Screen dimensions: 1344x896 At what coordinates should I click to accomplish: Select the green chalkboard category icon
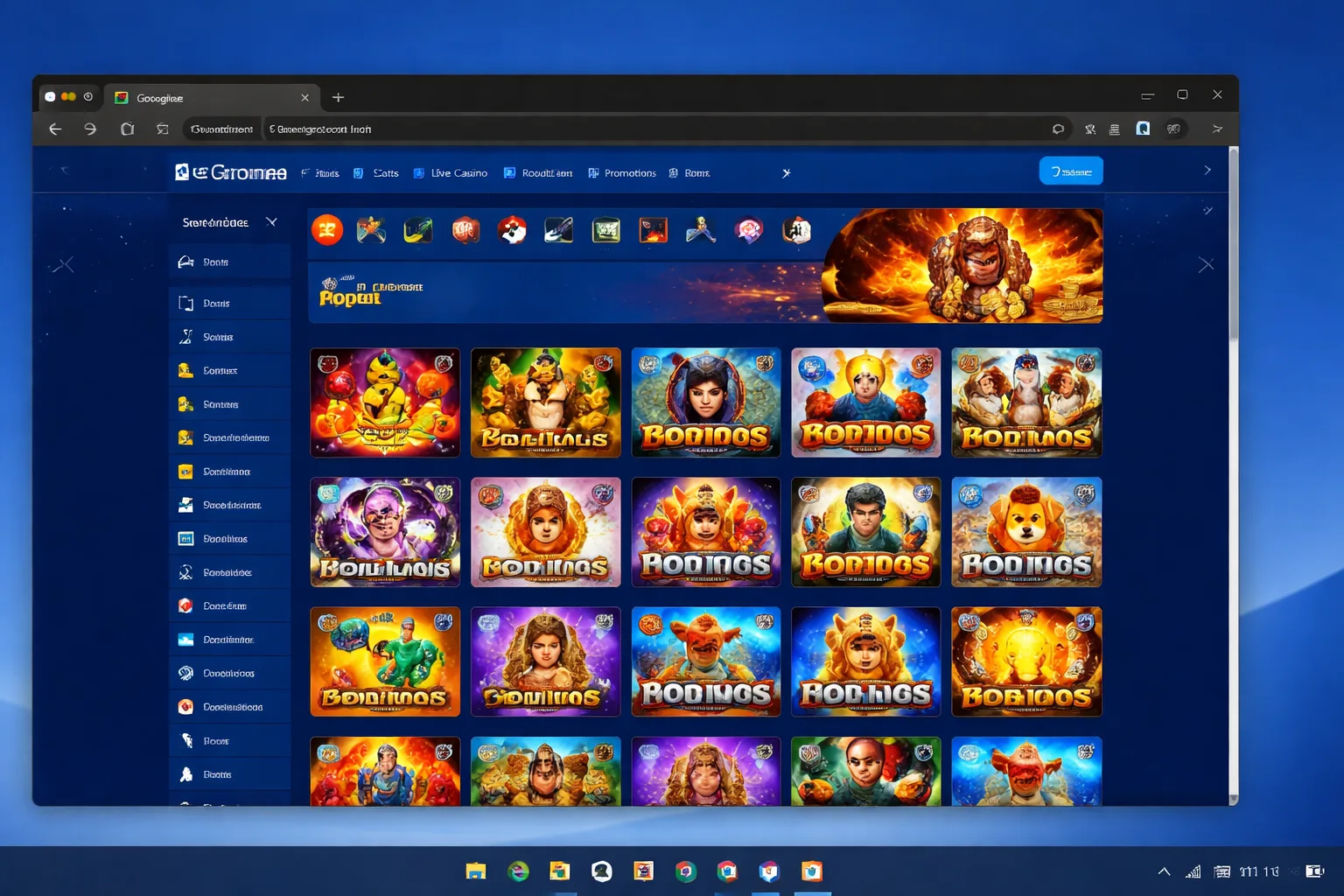click(x=605, y=230)
